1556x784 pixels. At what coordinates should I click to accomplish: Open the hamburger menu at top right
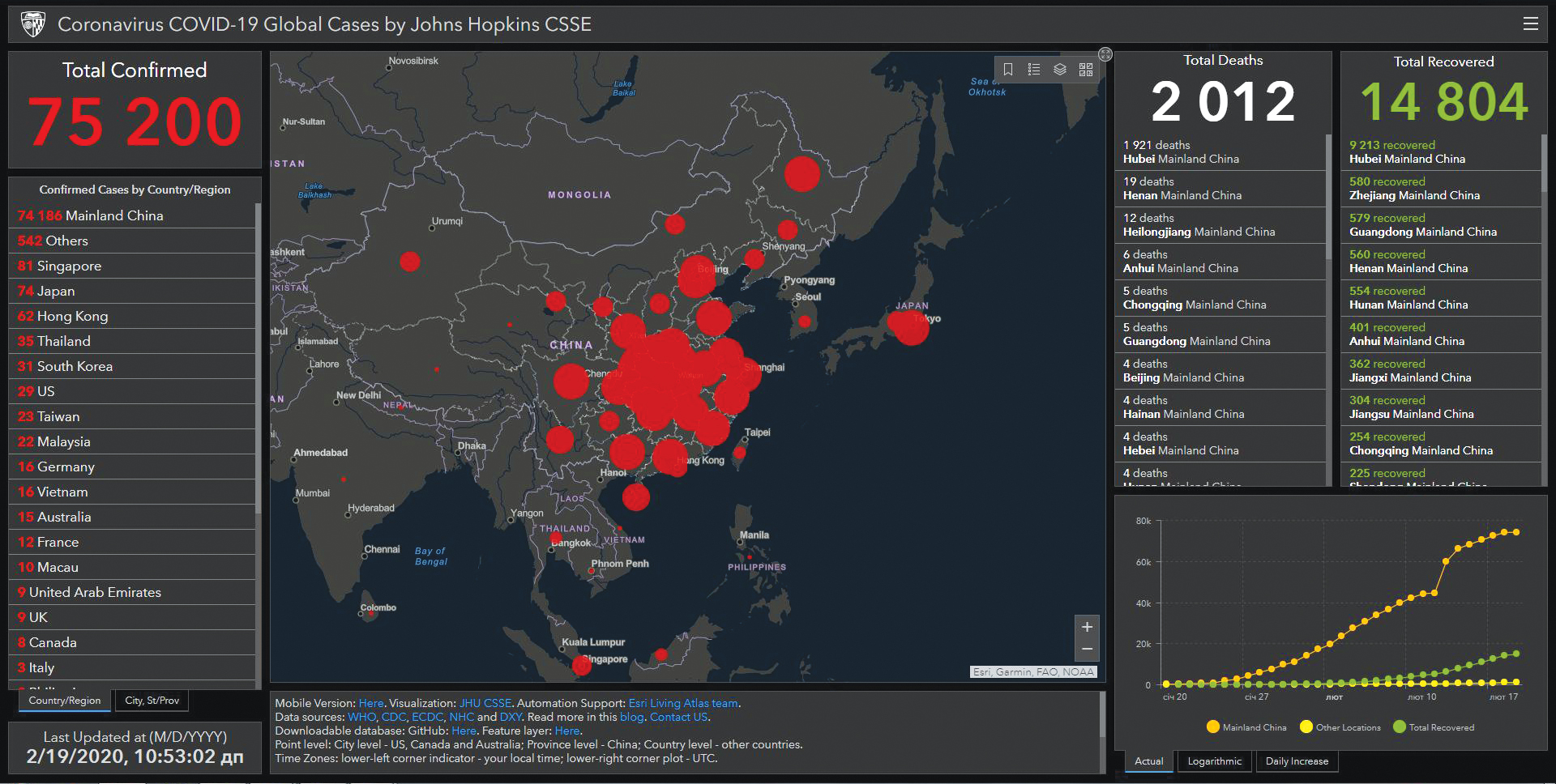(1530, 23)
